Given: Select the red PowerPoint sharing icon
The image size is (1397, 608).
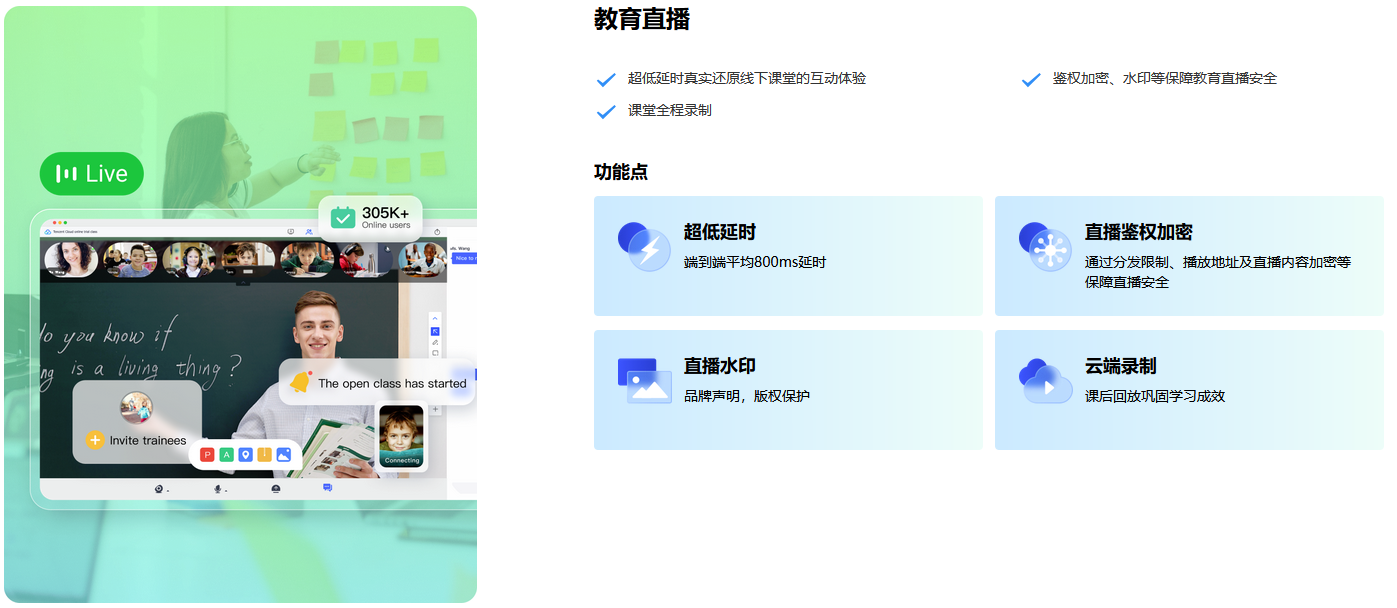Looking at the screenshot, I should 207,454.
